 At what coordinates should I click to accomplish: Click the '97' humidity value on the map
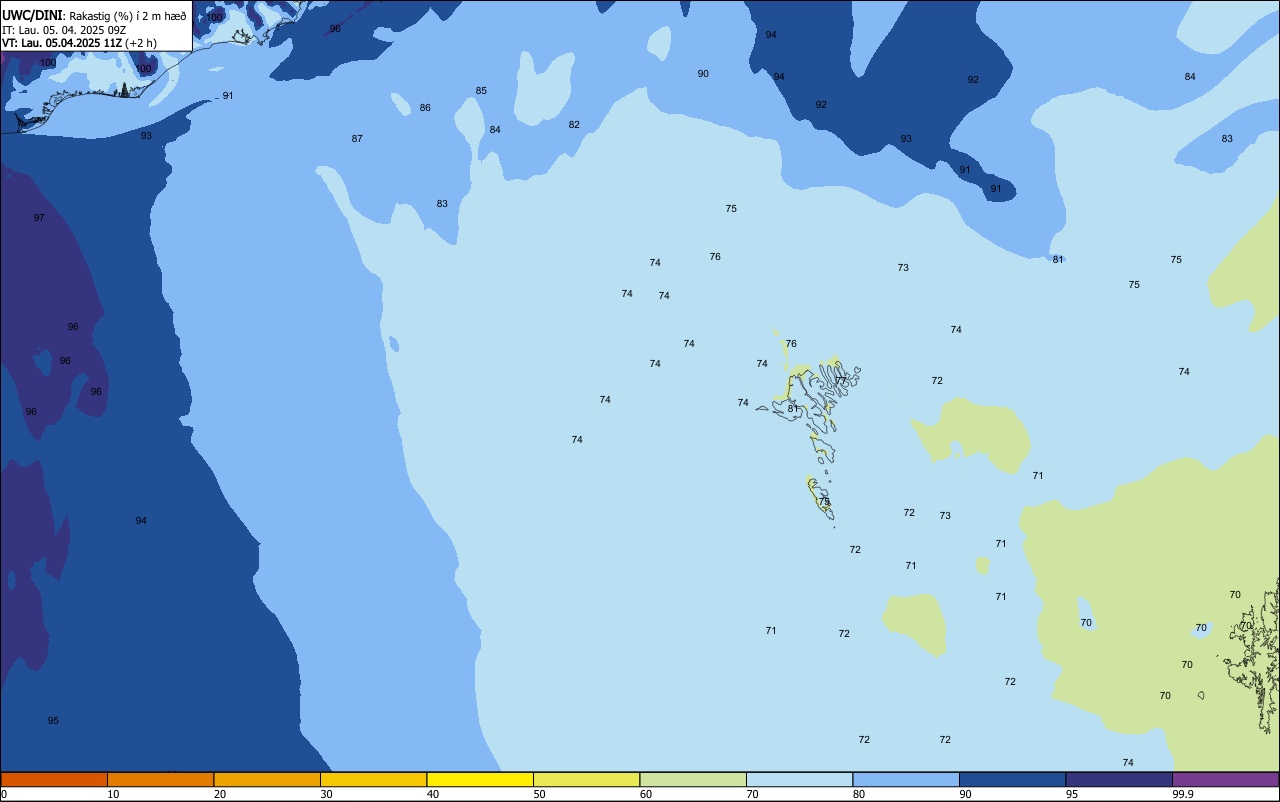pos(39,217)
